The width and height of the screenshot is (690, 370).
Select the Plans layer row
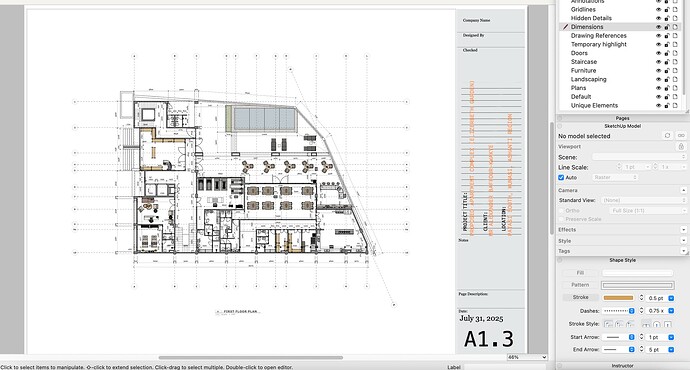[621, 88]
